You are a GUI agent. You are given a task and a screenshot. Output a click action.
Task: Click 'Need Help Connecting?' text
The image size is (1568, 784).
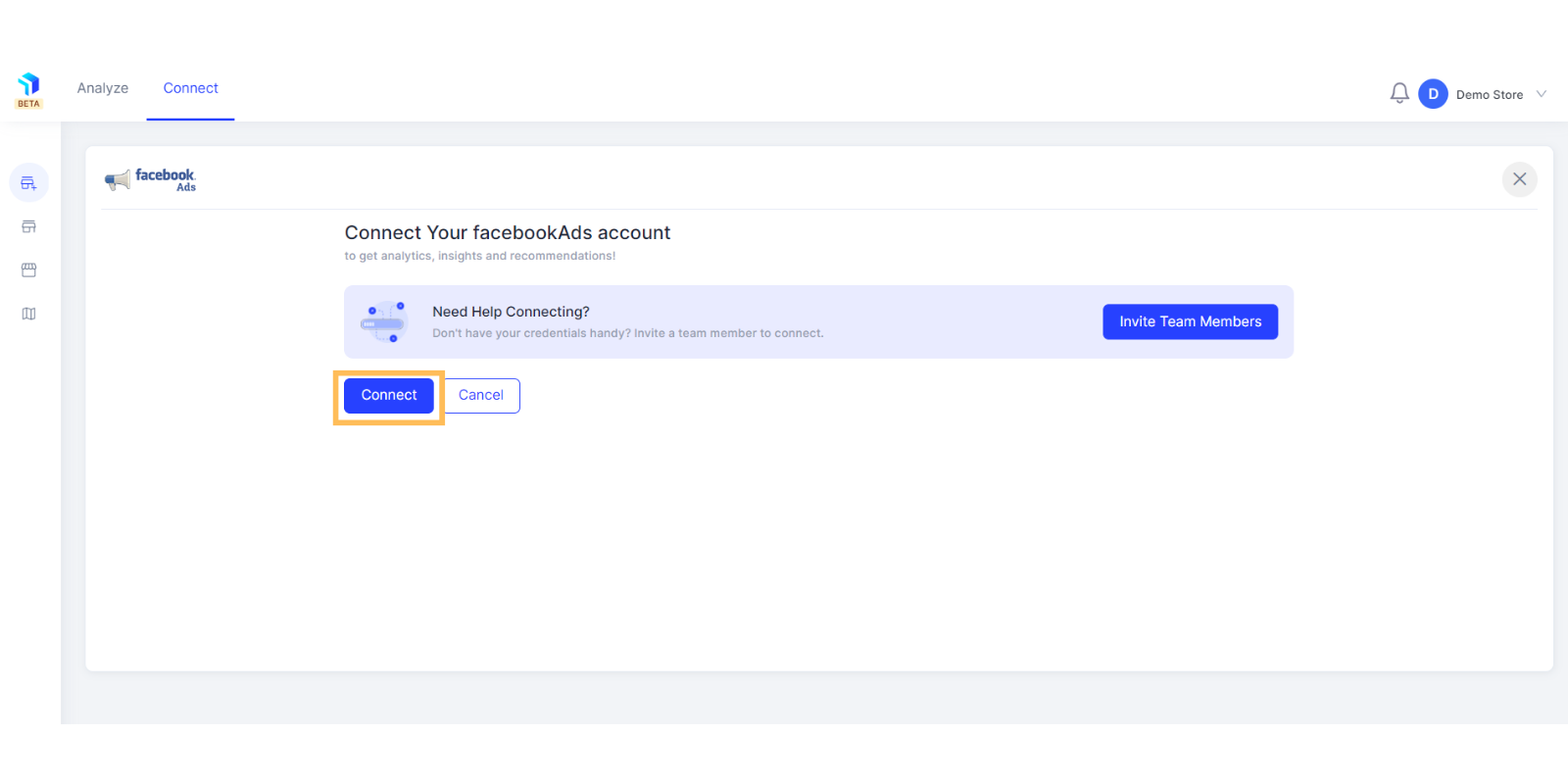(x=511, y=312)
